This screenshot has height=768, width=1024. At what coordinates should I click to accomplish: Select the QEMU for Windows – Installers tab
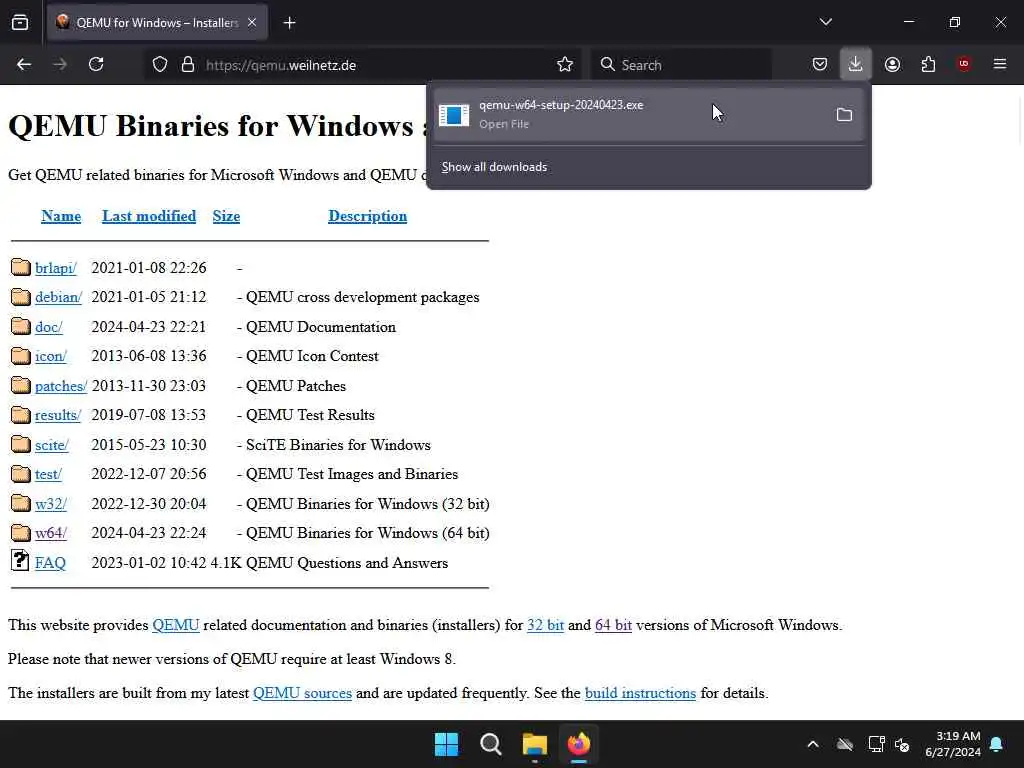(157, 23)
